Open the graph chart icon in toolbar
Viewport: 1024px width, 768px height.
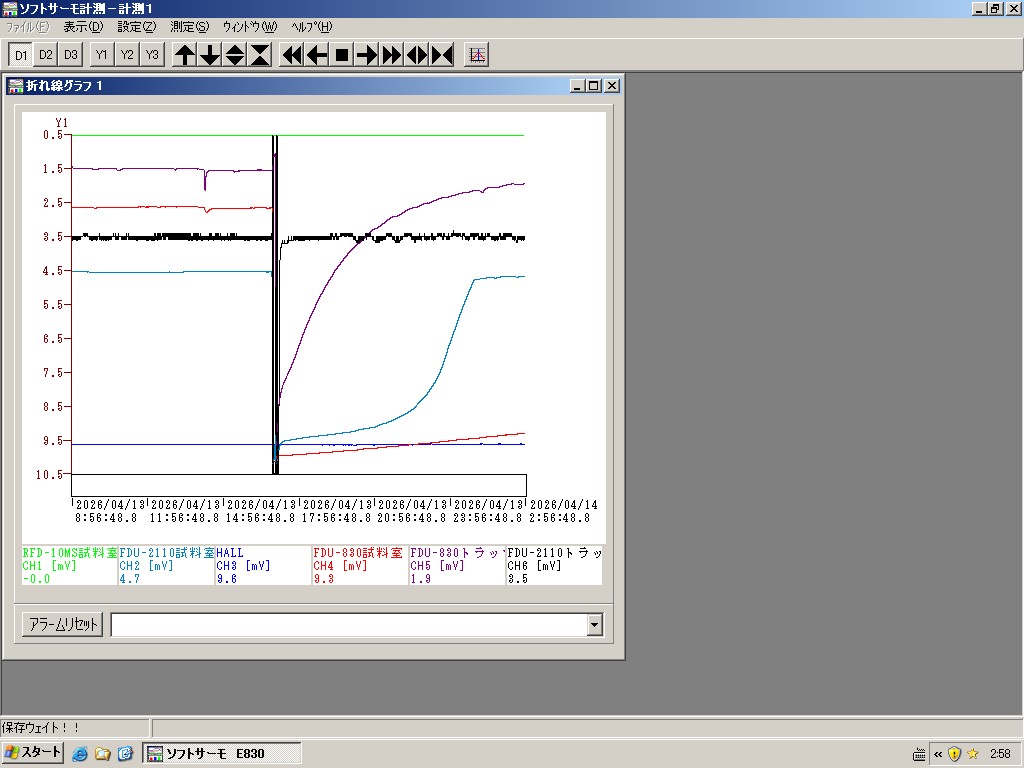(477, 55)
